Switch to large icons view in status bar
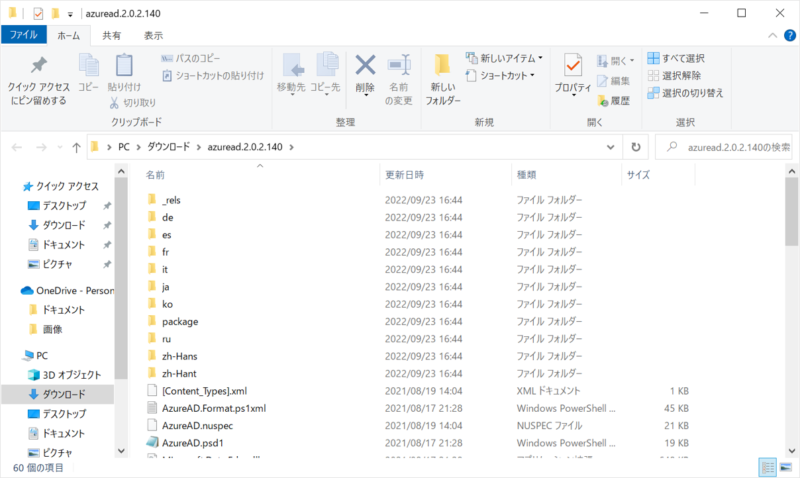800x478 pixels. point(786,467)
